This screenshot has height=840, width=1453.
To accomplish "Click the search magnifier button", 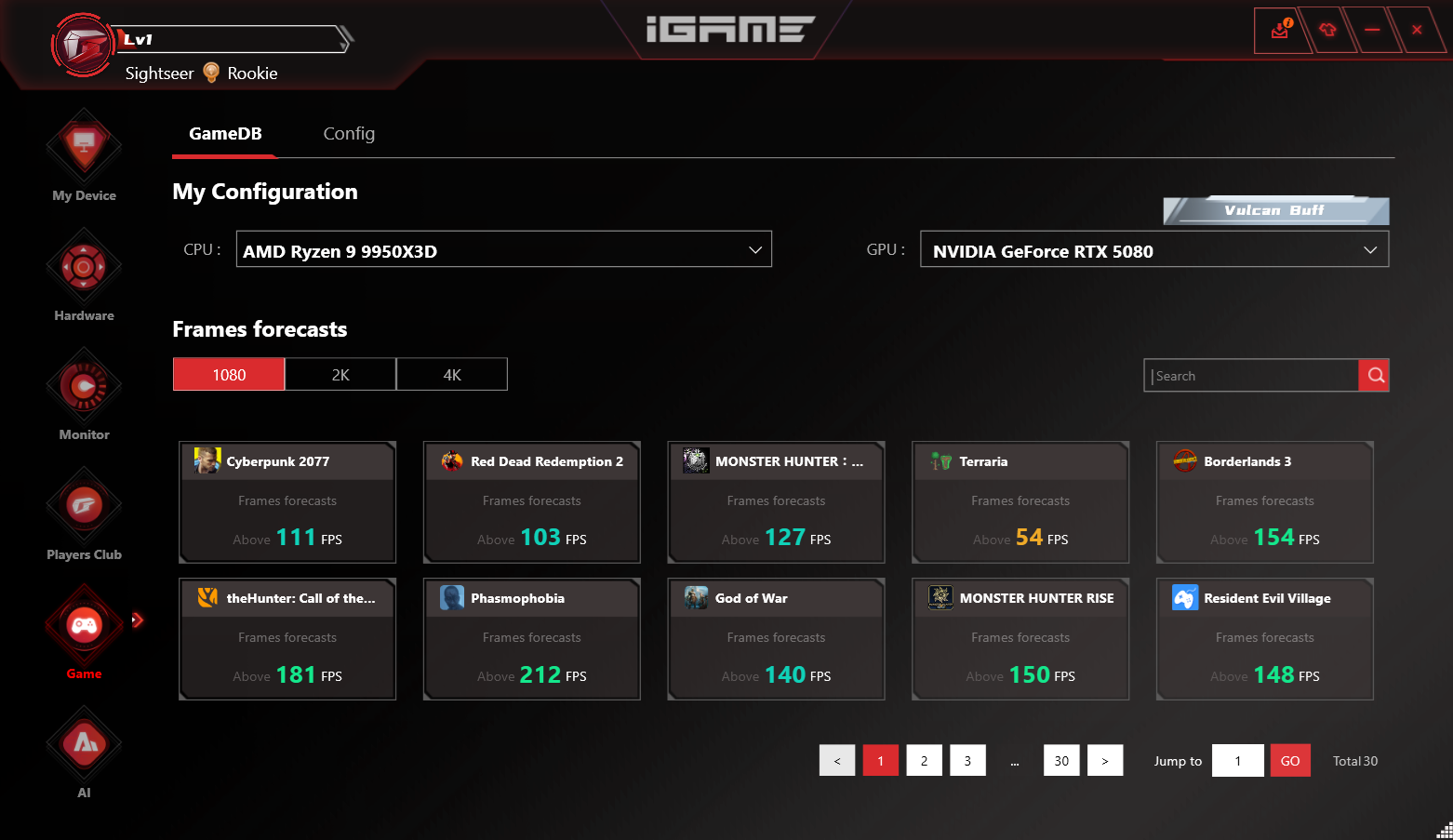I will pos(1375,376).
